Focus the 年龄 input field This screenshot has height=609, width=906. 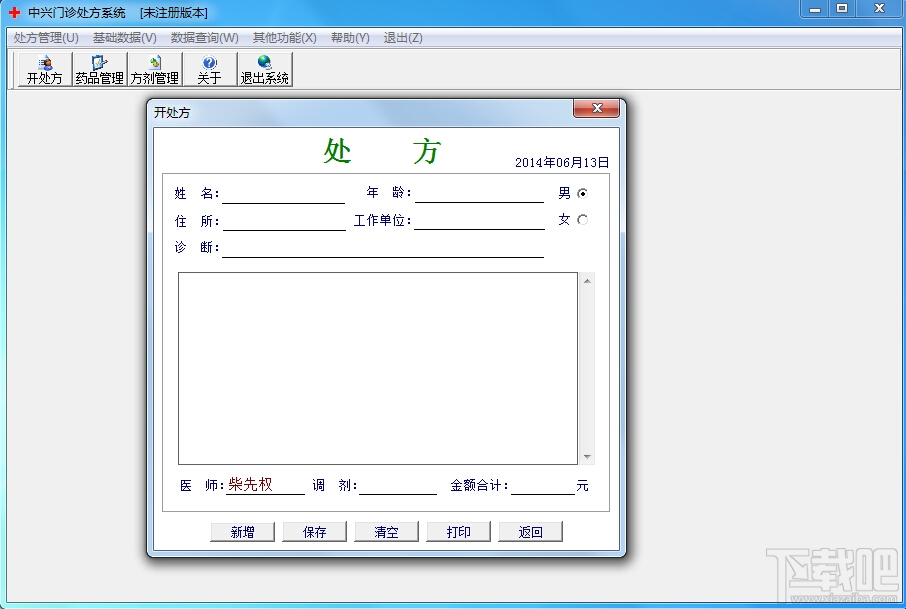point(479,194)
